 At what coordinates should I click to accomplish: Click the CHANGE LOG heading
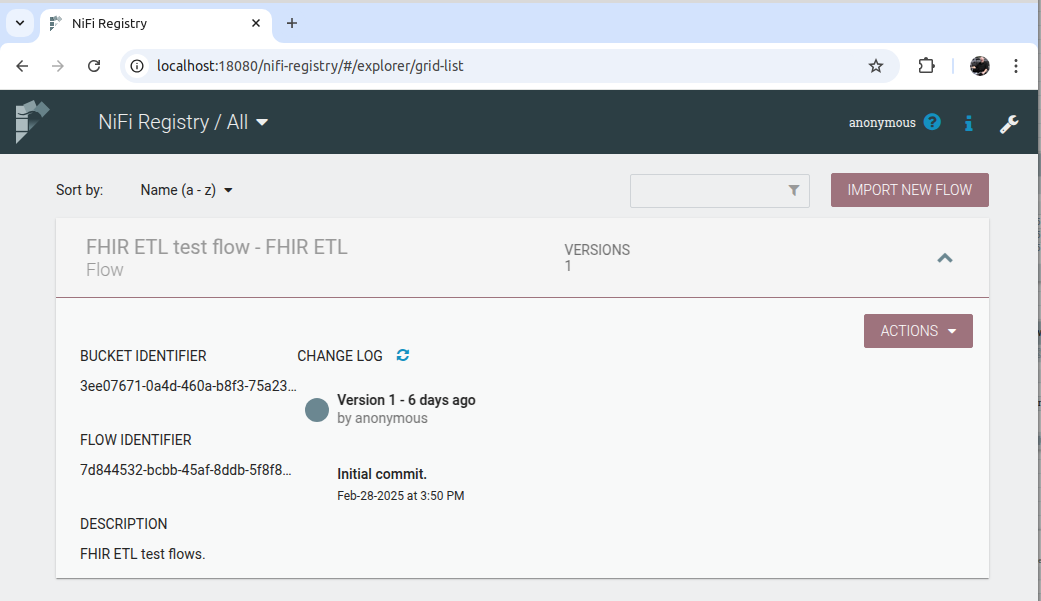[x=340, y=356]
